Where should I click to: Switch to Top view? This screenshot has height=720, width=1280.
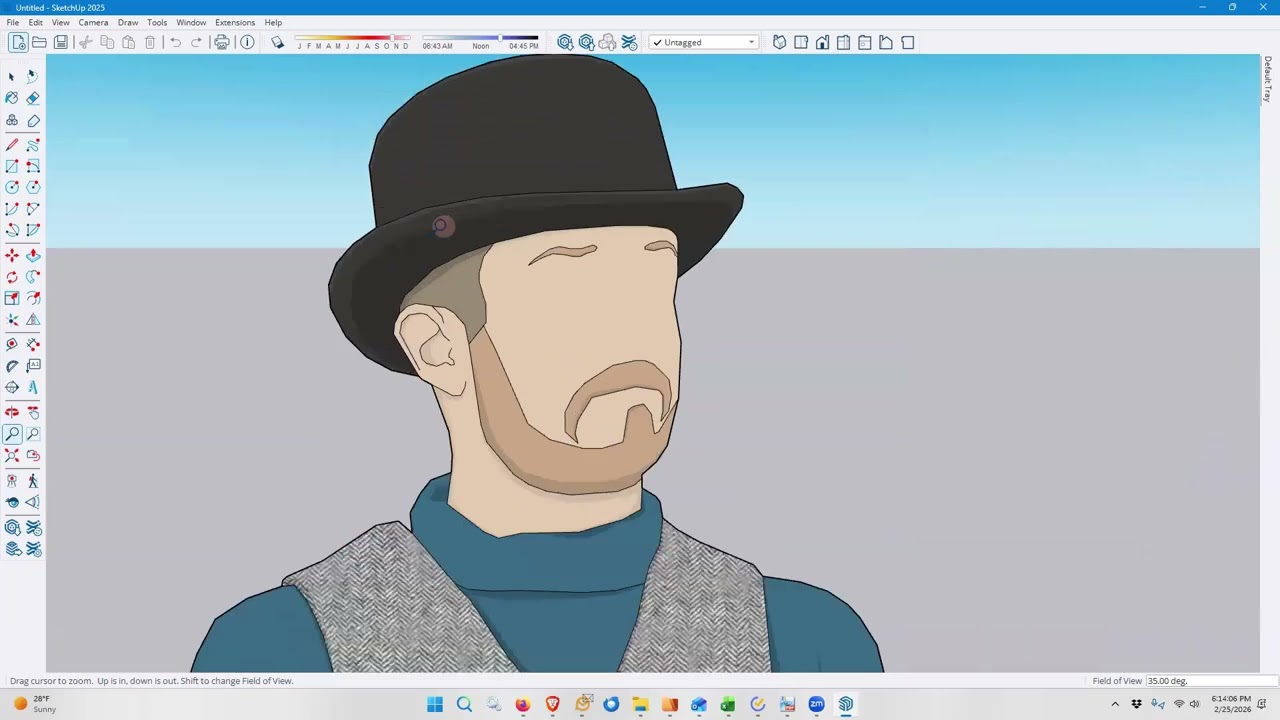coord(801,42)
